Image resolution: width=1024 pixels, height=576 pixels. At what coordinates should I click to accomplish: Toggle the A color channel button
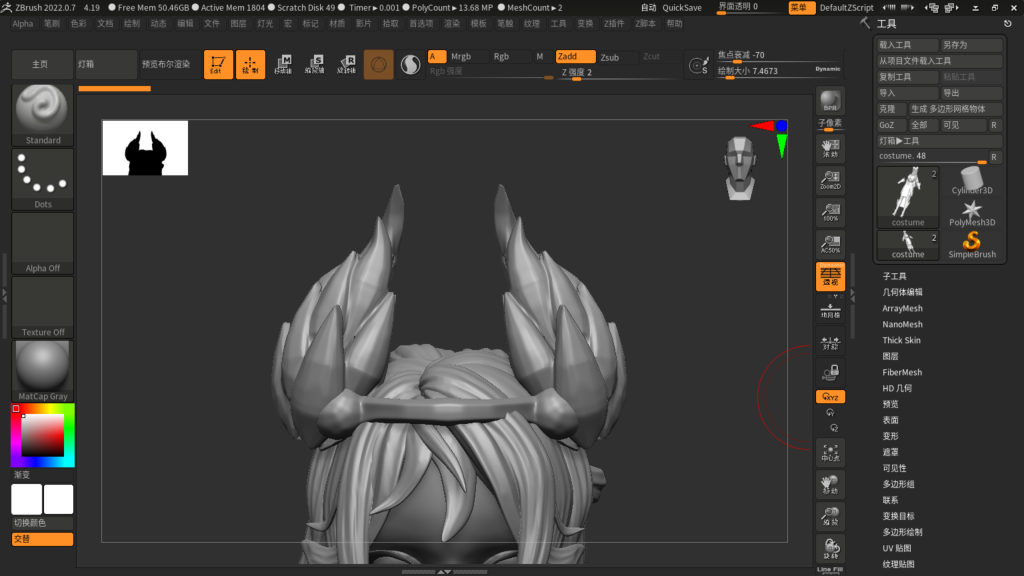(x=437, y=56)
